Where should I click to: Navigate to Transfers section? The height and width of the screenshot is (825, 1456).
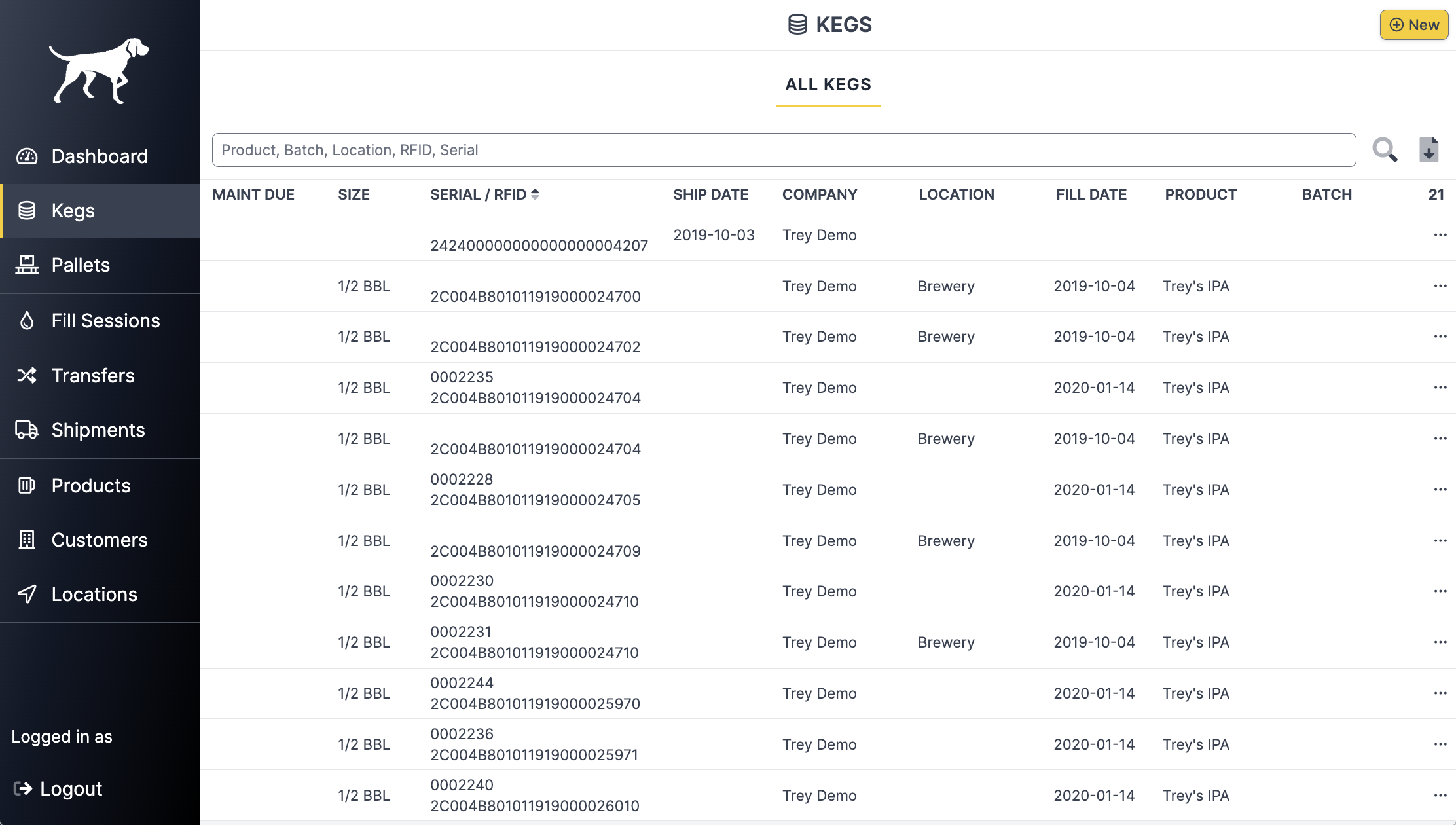tap(93, 376)
